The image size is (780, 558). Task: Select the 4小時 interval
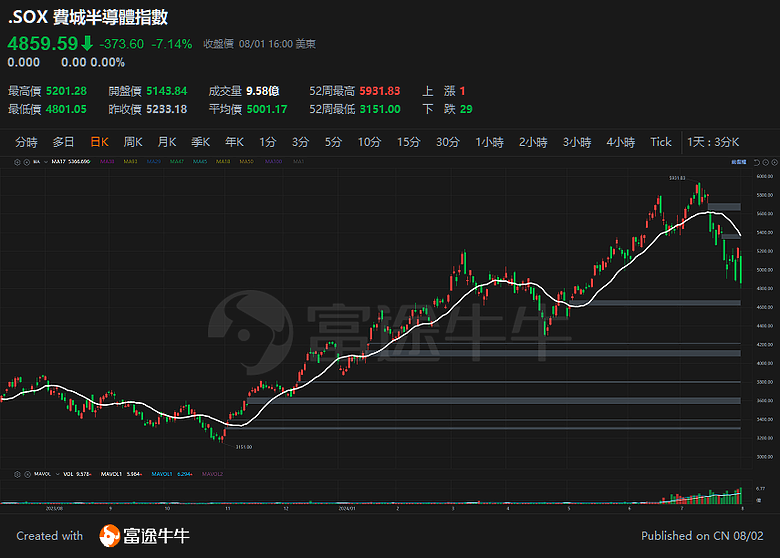tap(621, 142)
